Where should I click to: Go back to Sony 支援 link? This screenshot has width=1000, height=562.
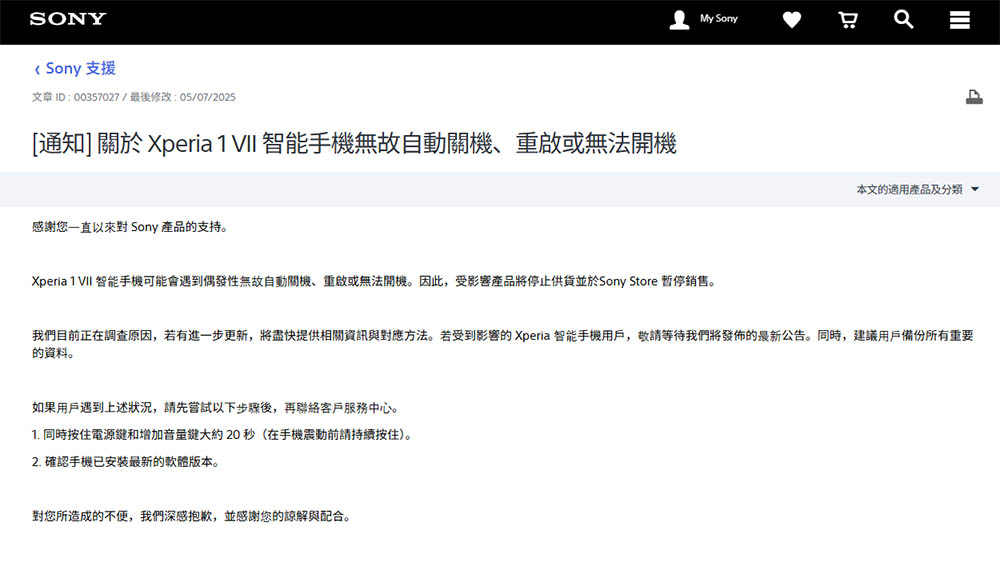click(80, 68)
